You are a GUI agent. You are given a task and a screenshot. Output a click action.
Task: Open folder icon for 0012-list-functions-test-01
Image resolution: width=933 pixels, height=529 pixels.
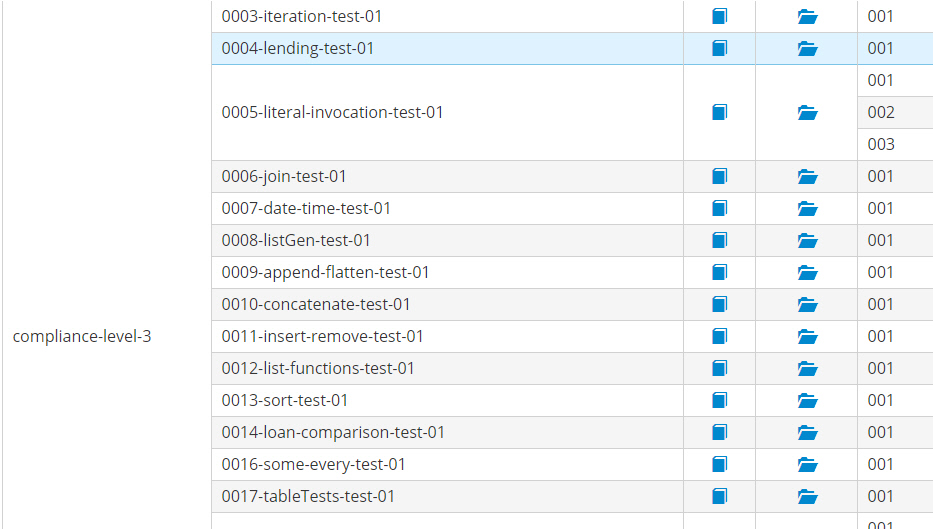807,368
